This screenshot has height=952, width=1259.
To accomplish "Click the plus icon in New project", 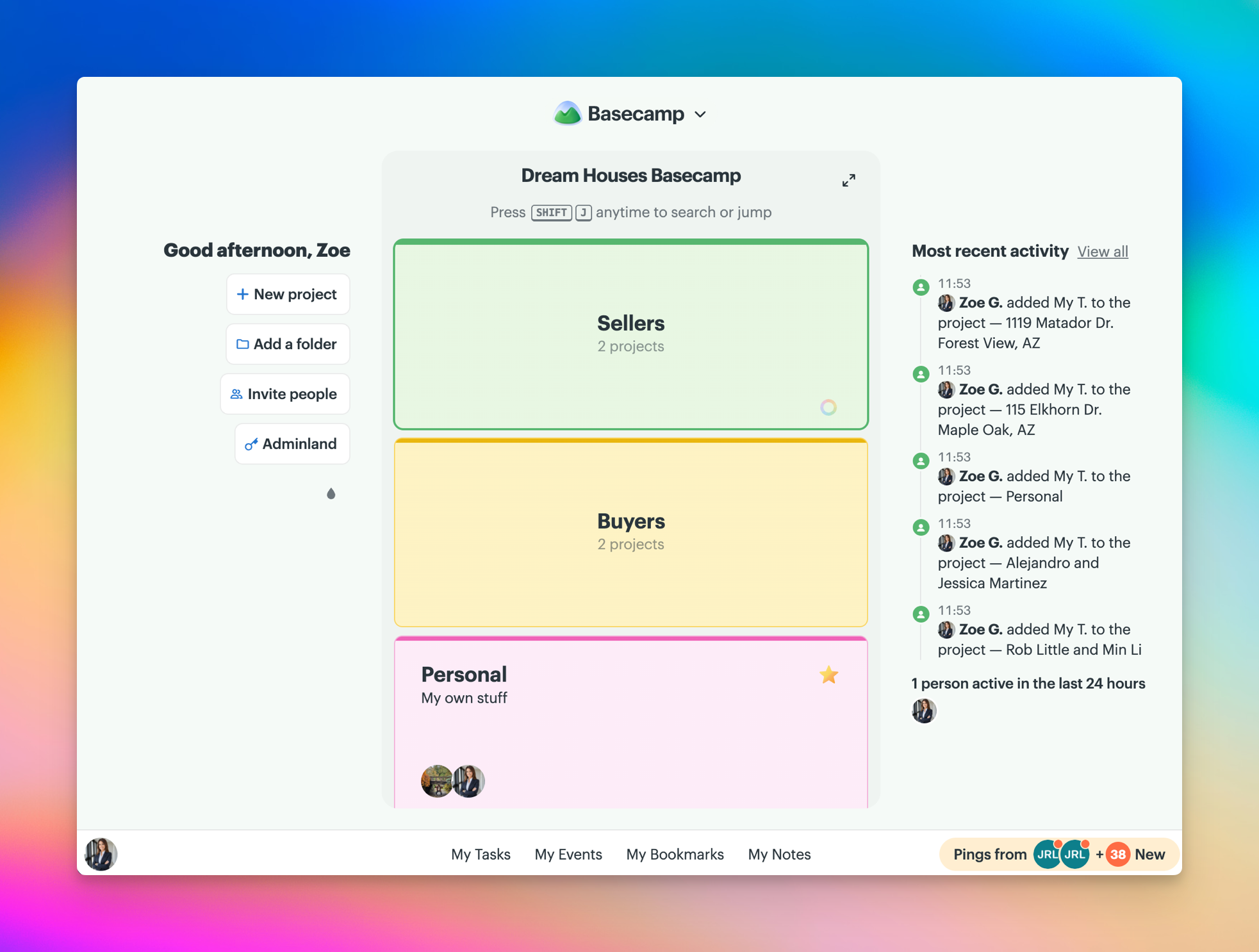I will tap(242, 294).
